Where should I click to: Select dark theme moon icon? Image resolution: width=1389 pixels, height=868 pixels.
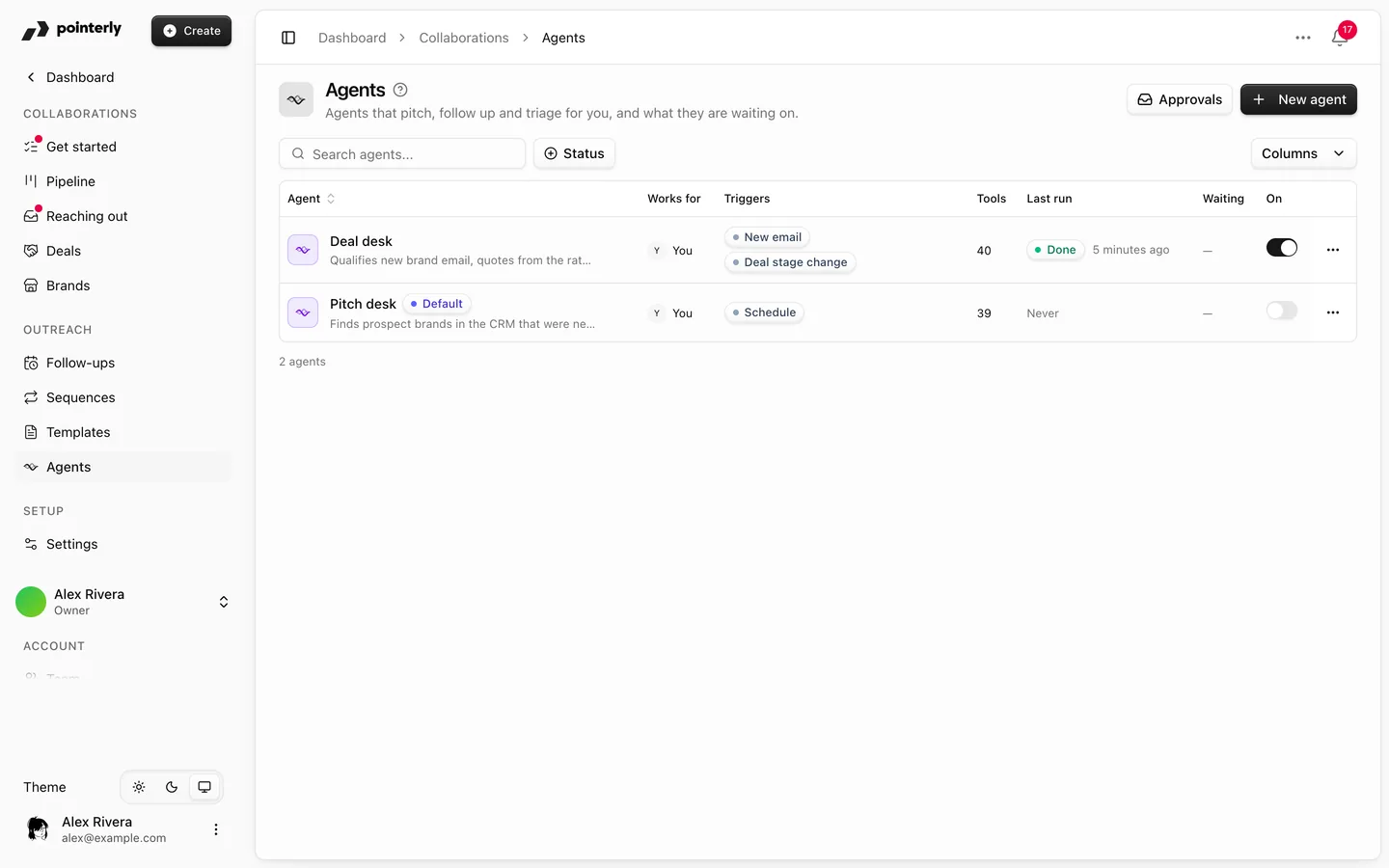(172, 787)
